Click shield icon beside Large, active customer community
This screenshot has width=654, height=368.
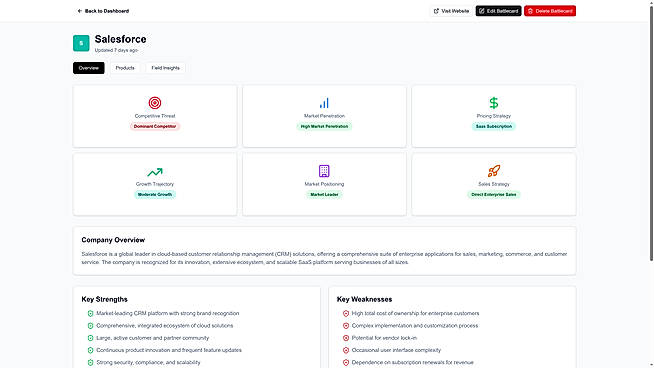90,338
